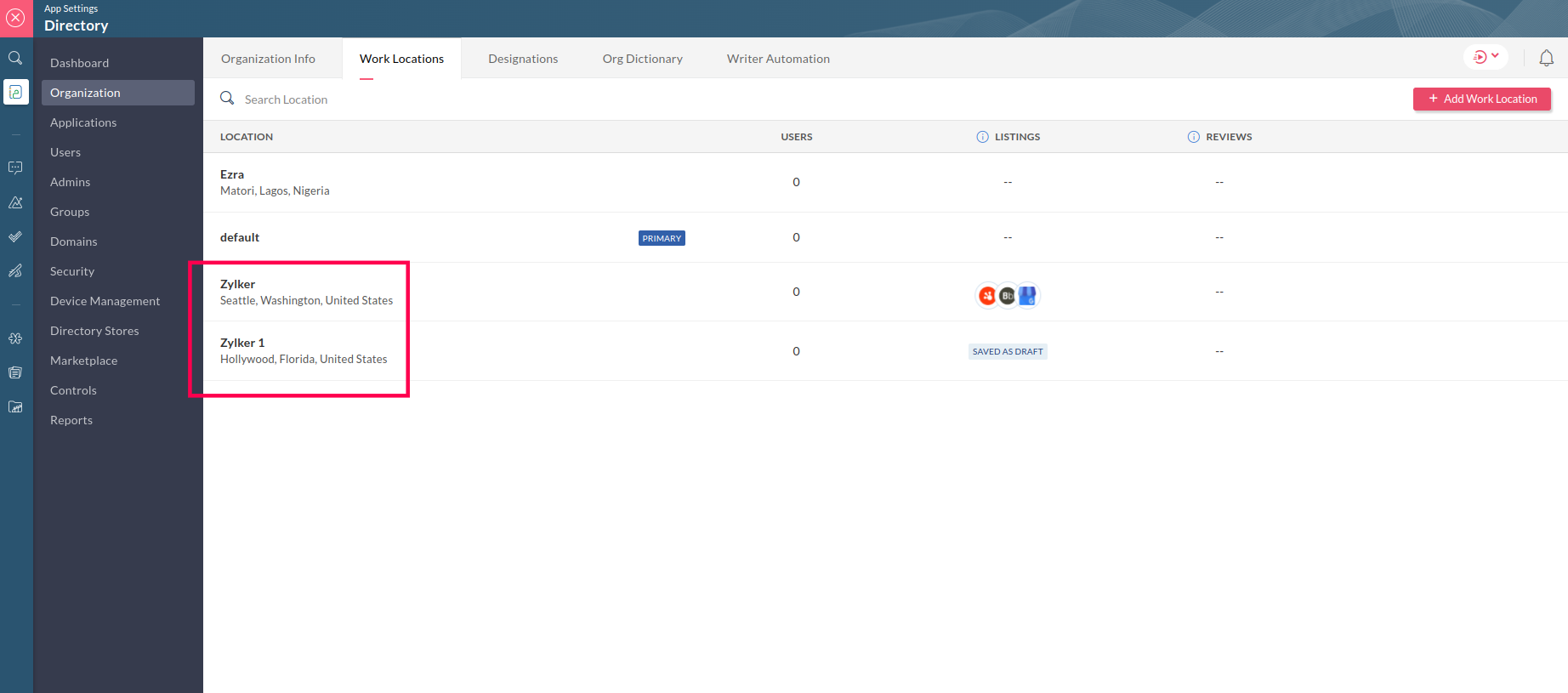Image resolution: width=1568 pixels, height=693 pixels.
Task: Open the search icon in left rail
Action: 16,58
